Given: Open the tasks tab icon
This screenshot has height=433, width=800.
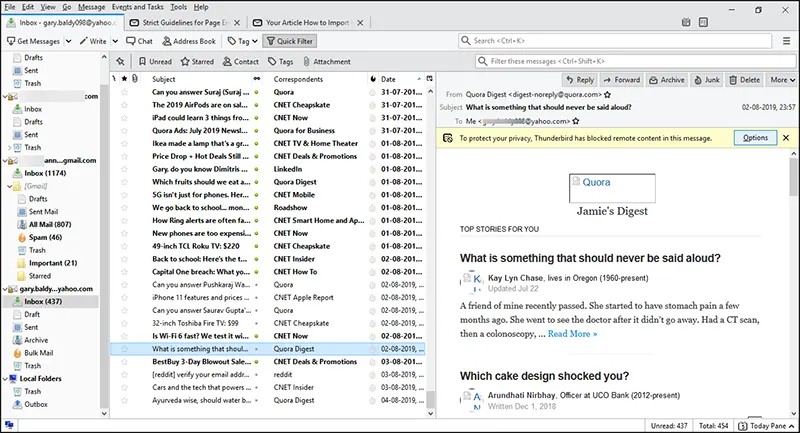Looking at the screenshot, I should [703, 22].
